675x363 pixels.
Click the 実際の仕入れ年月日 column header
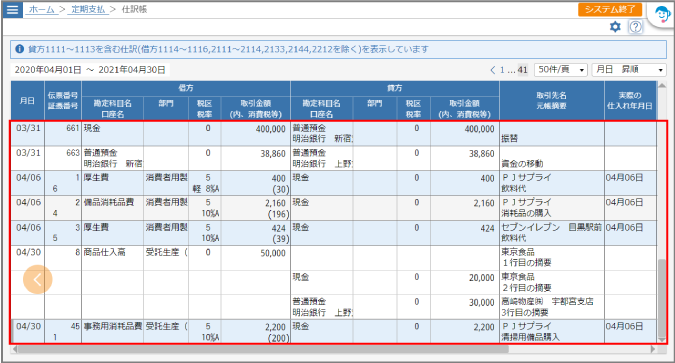click(x=630, y=101)
